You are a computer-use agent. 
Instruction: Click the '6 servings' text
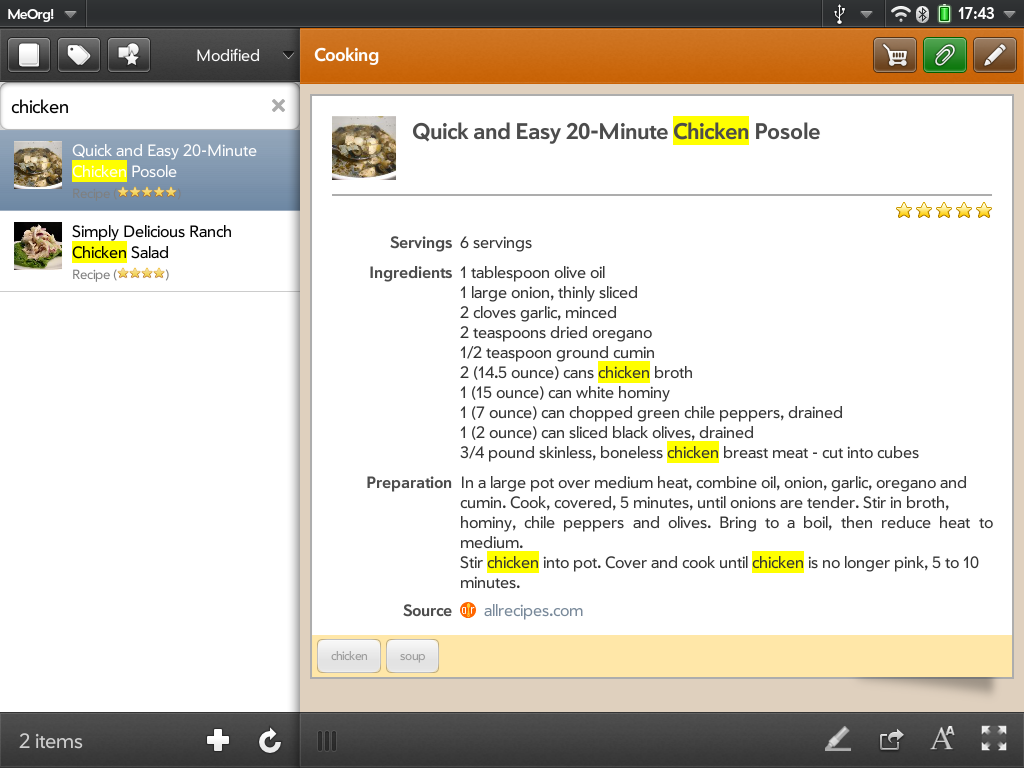point(496,243)
